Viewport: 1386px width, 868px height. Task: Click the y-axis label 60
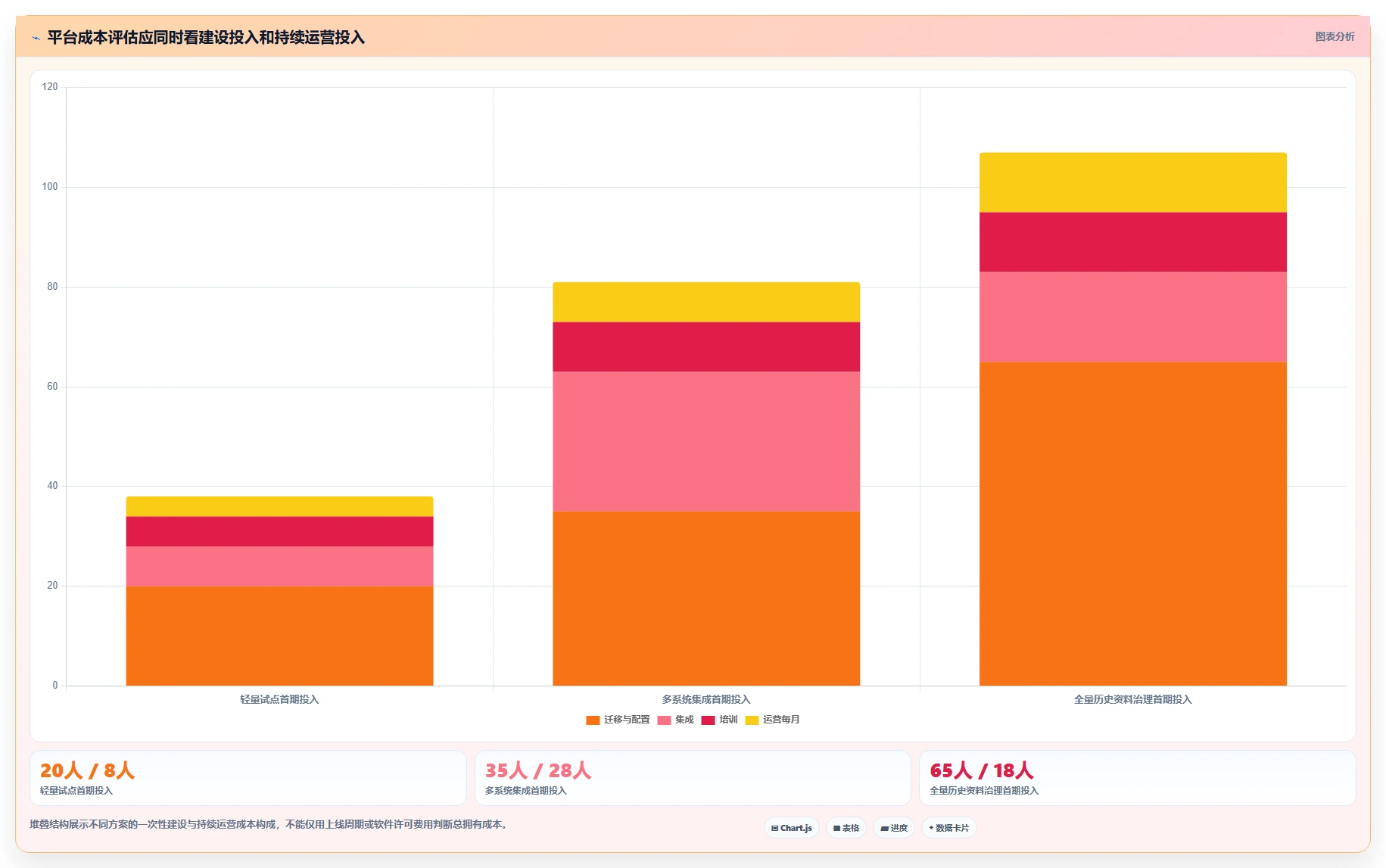52,387
